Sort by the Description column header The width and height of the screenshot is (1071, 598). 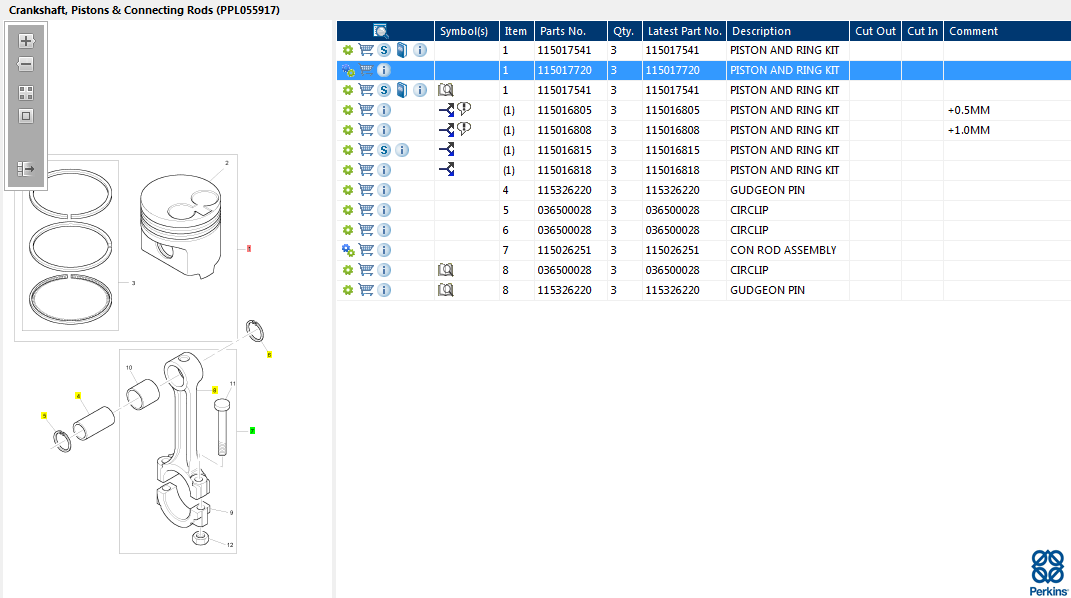tap(761, 31)
